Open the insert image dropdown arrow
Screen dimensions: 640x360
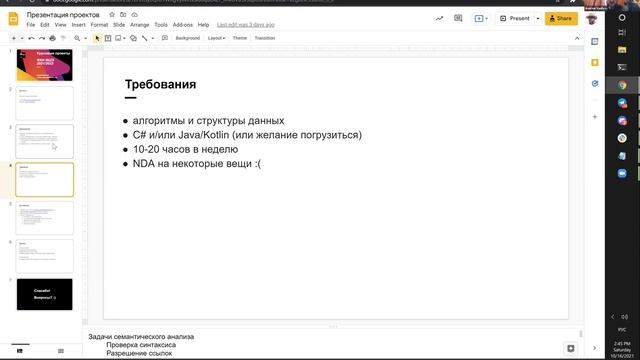pyautogui.click(x=124, y=38)
